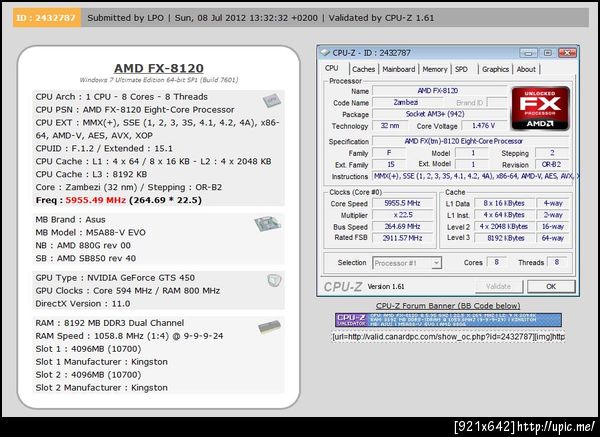Click the Core Speed value field
Viewport: 600px width, 437px height.
[403, 203]
